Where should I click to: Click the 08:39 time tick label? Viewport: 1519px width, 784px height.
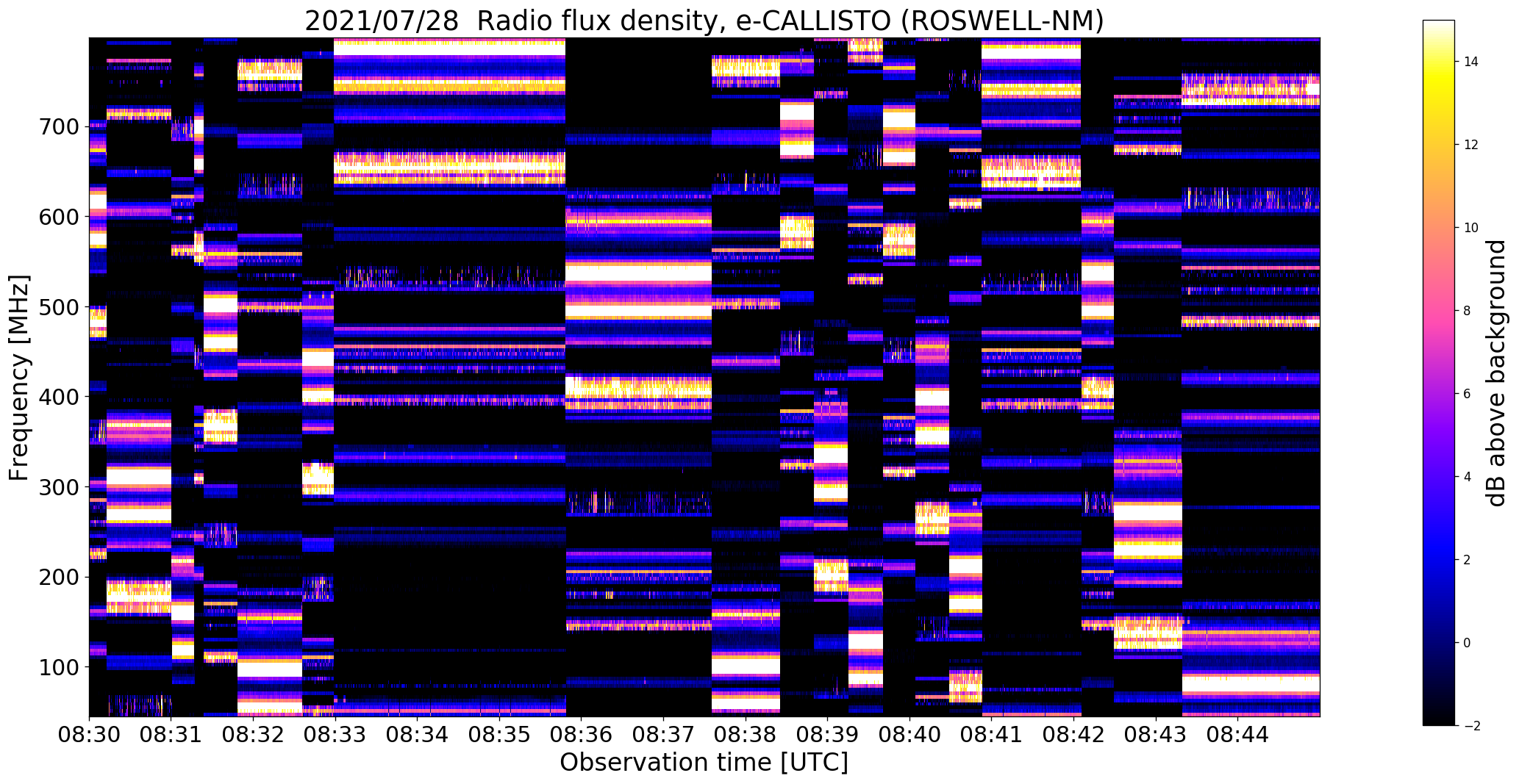[828, 735]
